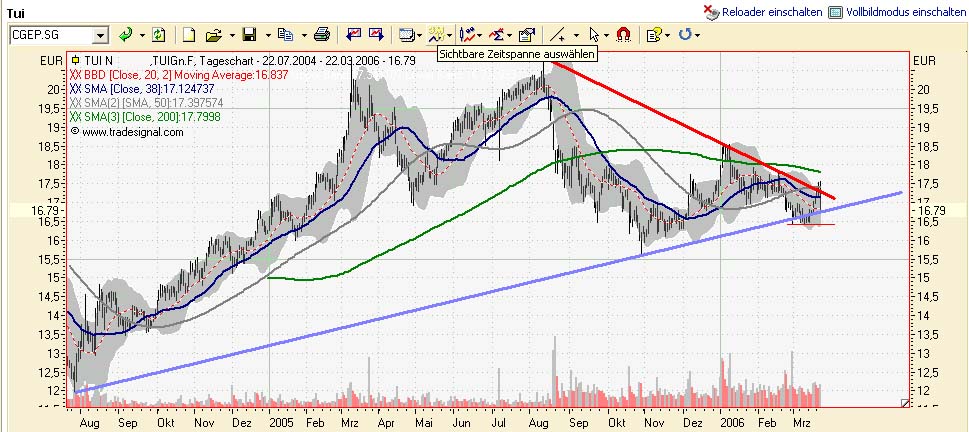Click the 2006 label on the time axis

732,424
